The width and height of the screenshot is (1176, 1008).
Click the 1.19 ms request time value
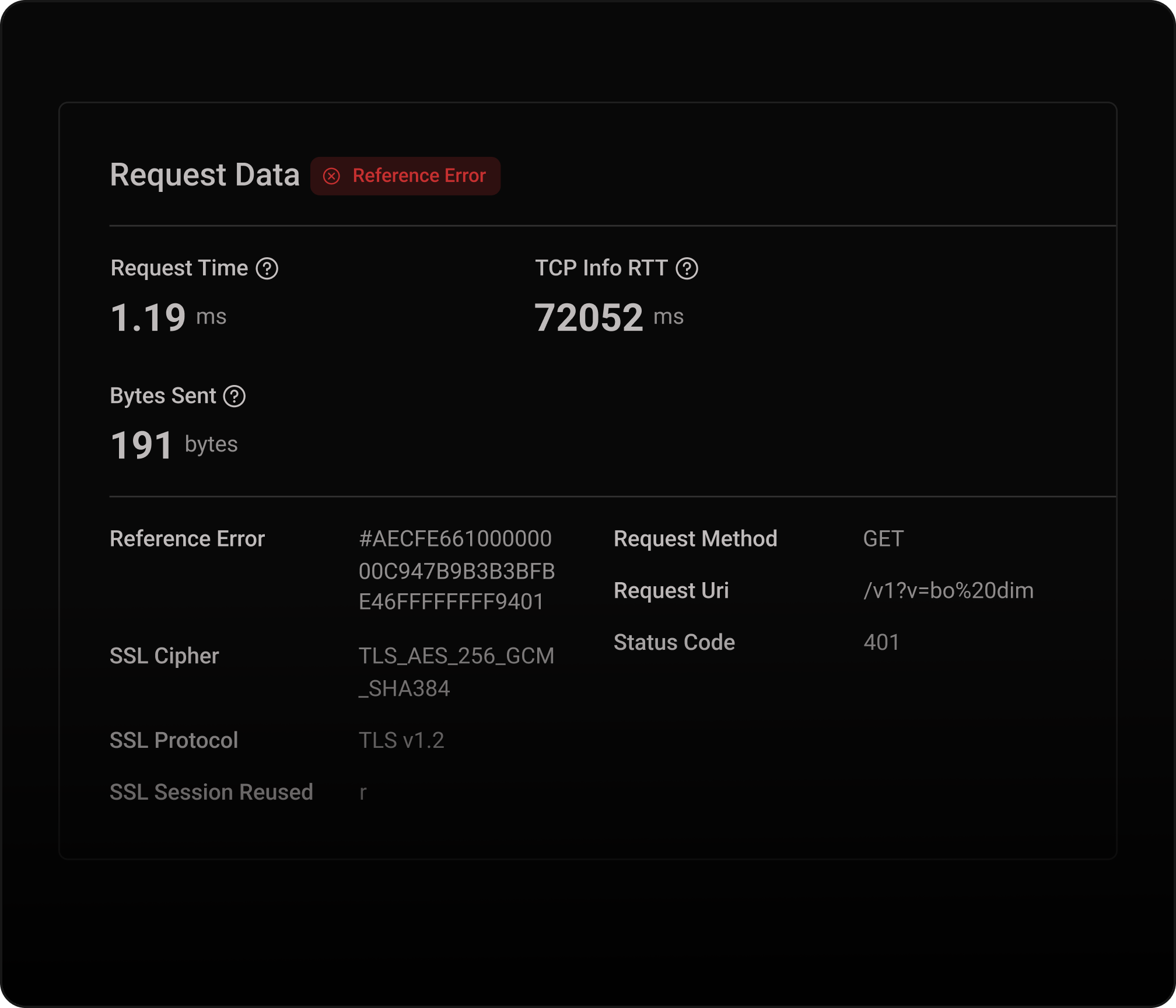[x=149, y=318]
